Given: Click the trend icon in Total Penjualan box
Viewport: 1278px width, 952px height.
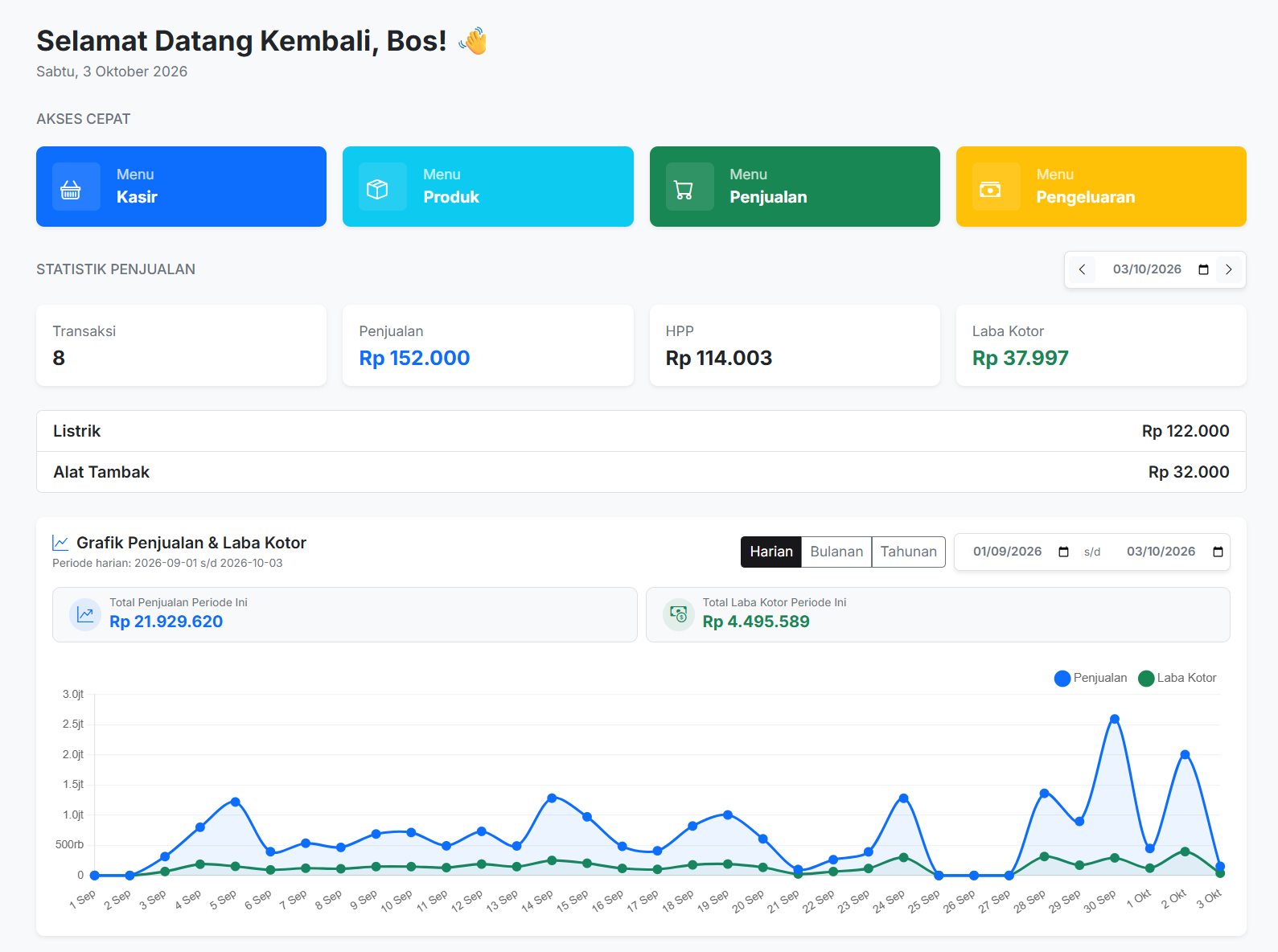Looking at the screenshot, I should [85, 614].
